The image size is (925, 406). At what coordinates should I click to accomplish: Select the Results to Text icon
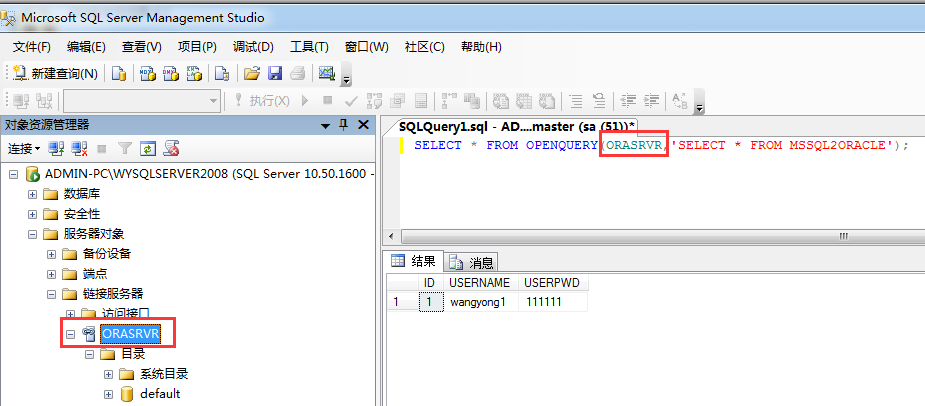(x=501, y=101)
